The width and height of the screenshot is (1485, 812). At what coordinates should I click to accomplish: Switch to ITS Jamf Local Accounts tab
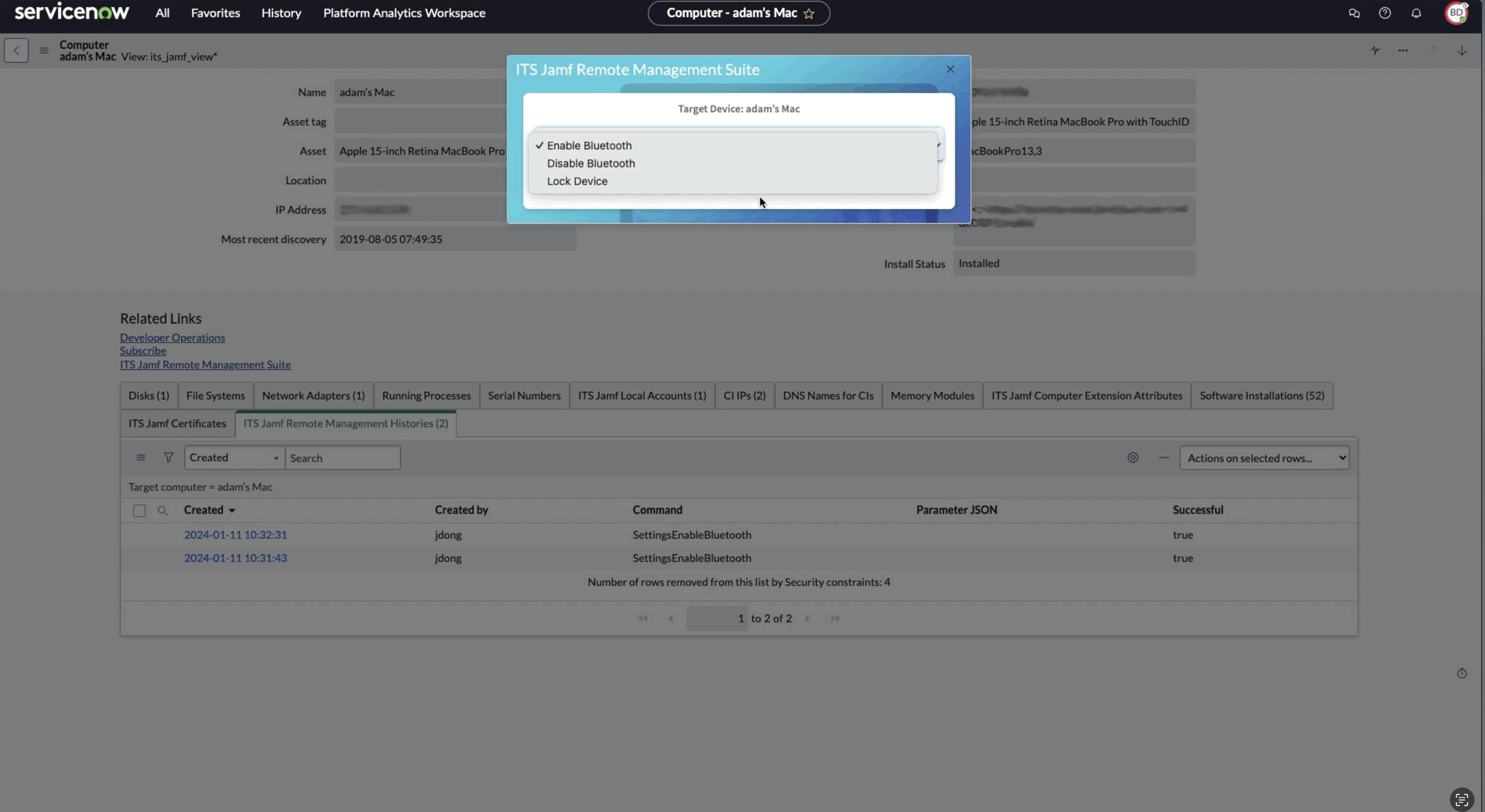642,395
